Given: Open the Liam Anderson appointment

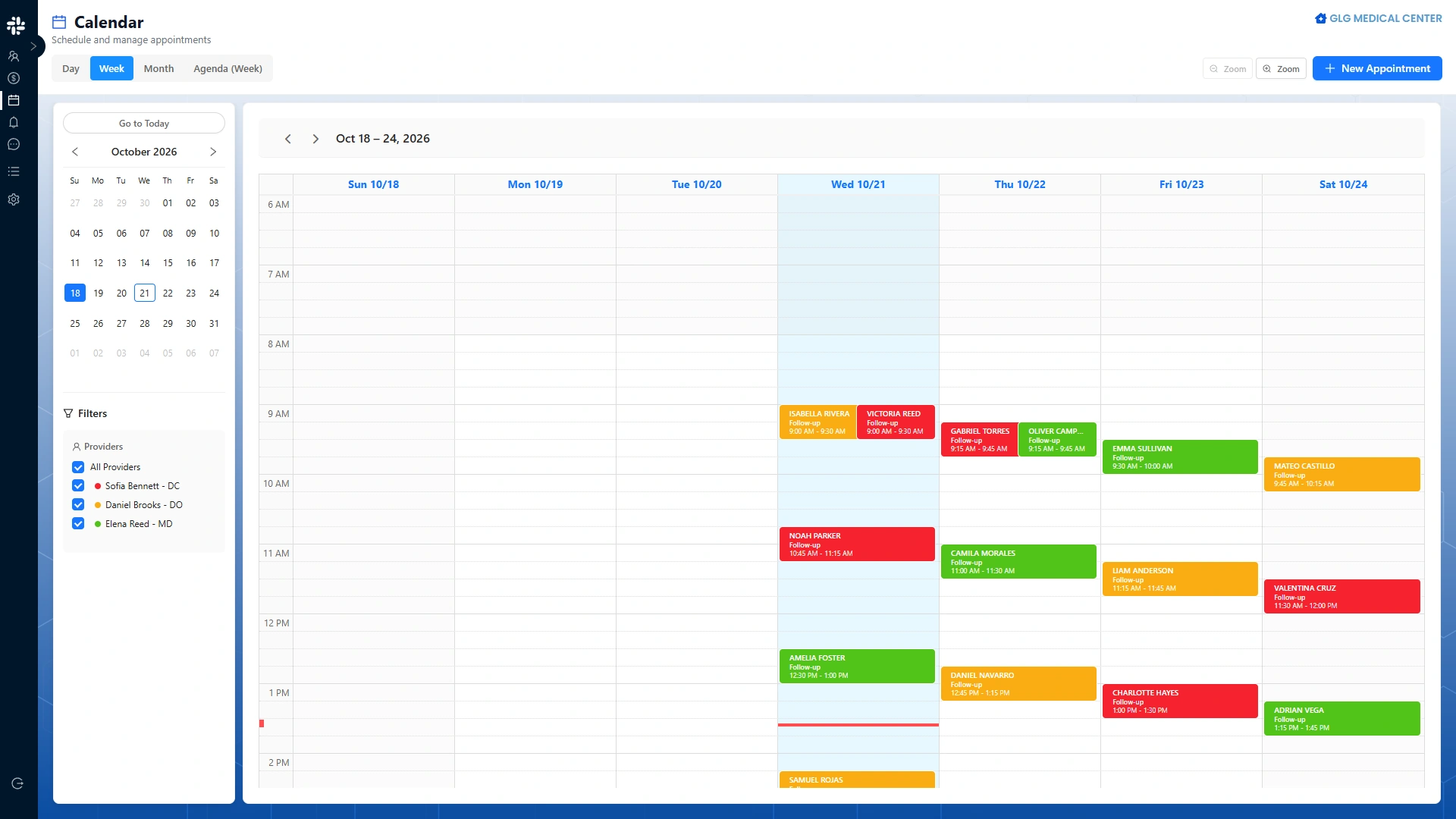Looking at the screenshot, I should coord(1180,579).
